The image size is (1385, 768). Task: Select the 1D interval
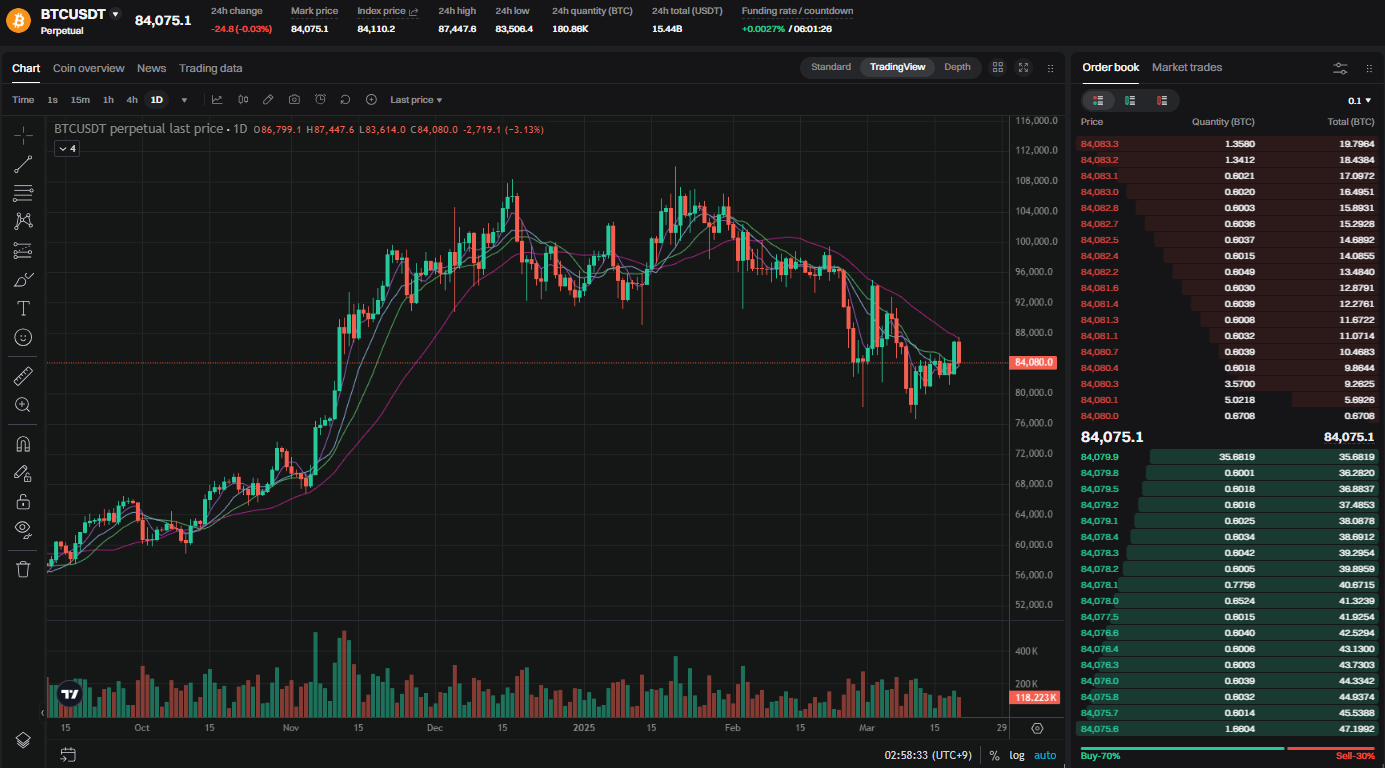click(x=156, y=100)
